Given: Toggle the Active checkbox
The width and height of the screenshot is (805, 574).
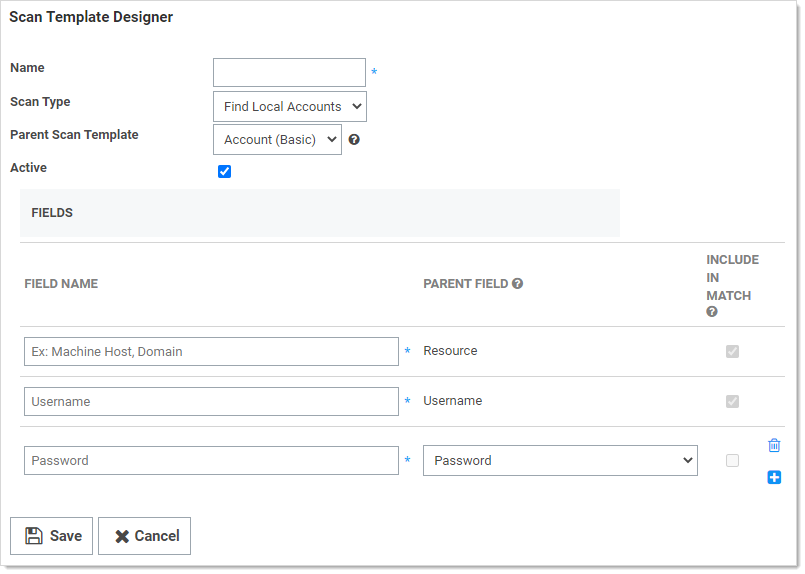Looking at the screenshot, I should pyautogui.click(x=224, y=172).
